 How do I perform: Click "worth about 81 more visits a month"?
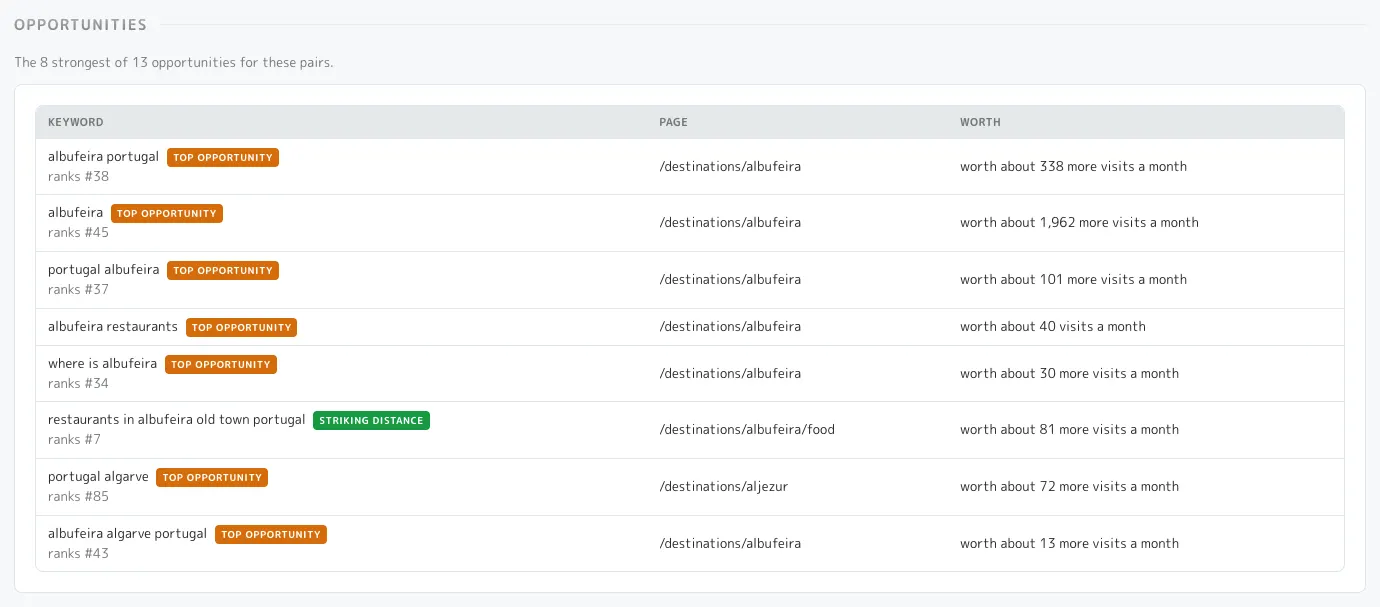pos(1069,430)
